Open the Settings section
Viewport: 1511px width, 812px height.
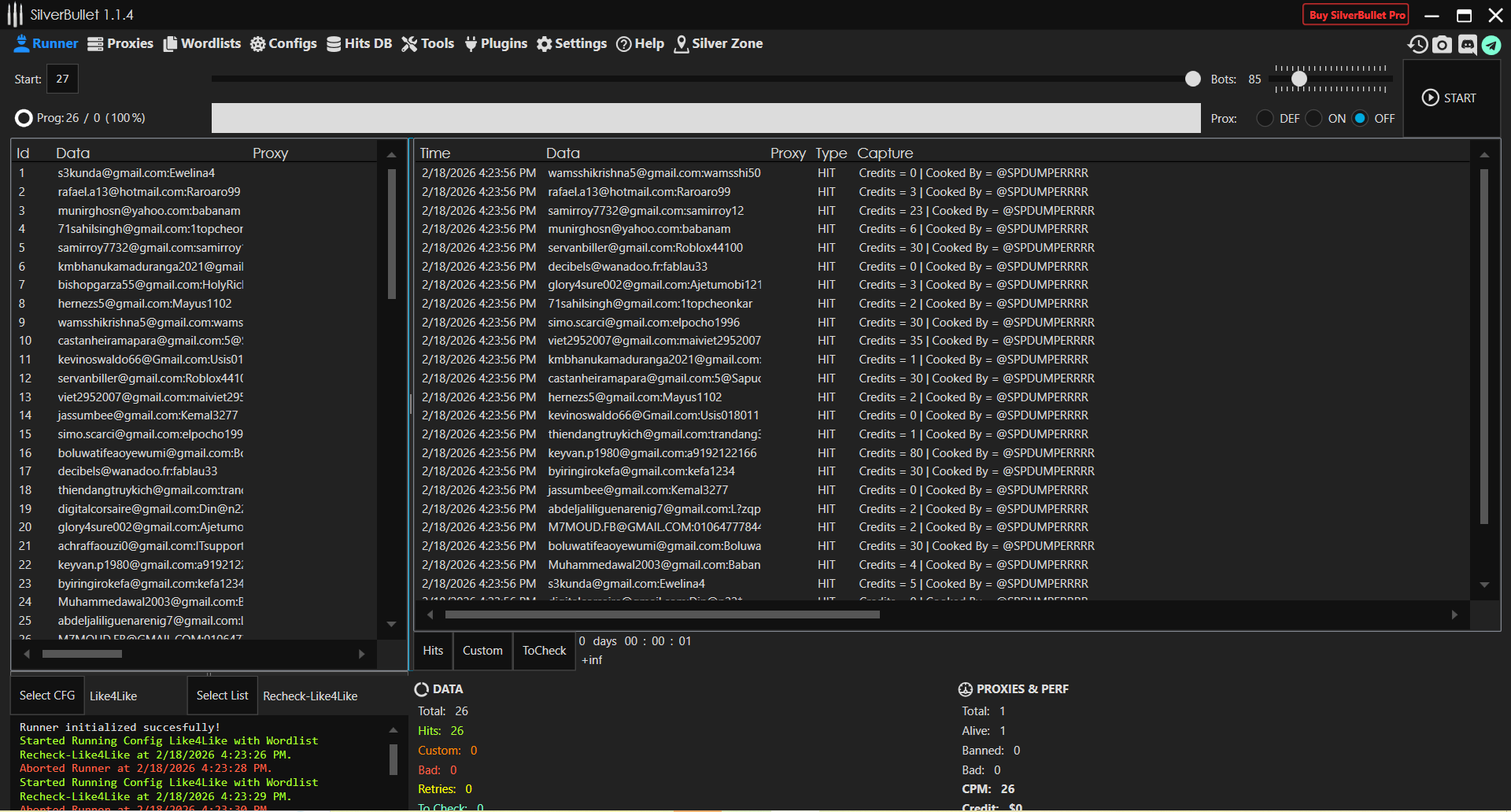click(571, 44)
